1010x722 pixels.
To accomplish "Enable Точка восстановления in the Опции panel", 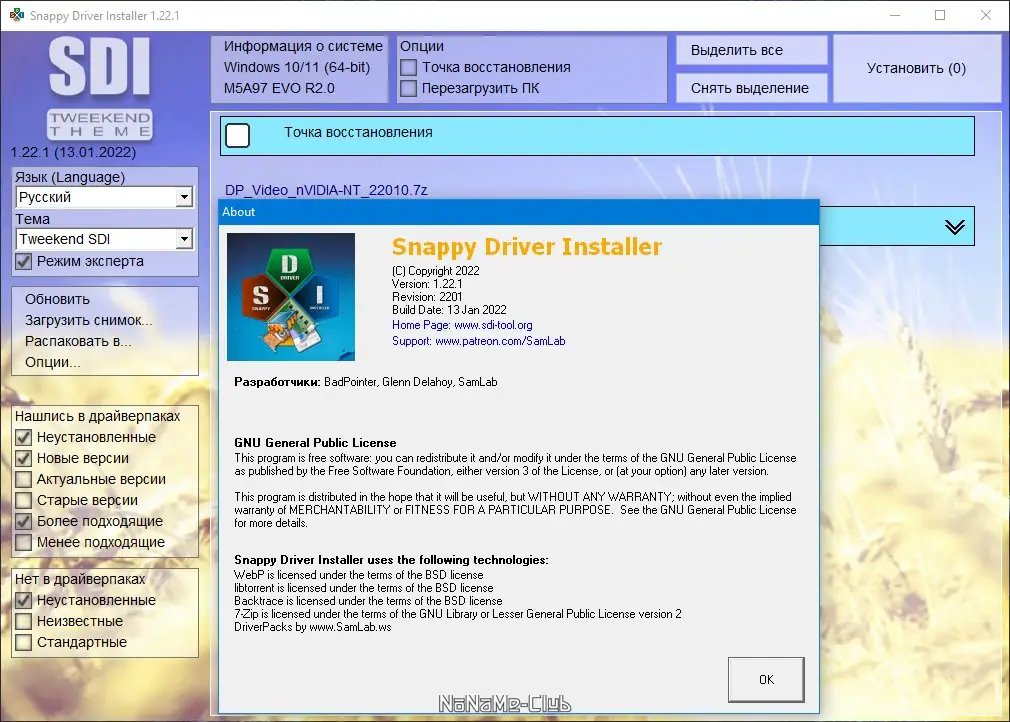I will [x=409, y=68].
